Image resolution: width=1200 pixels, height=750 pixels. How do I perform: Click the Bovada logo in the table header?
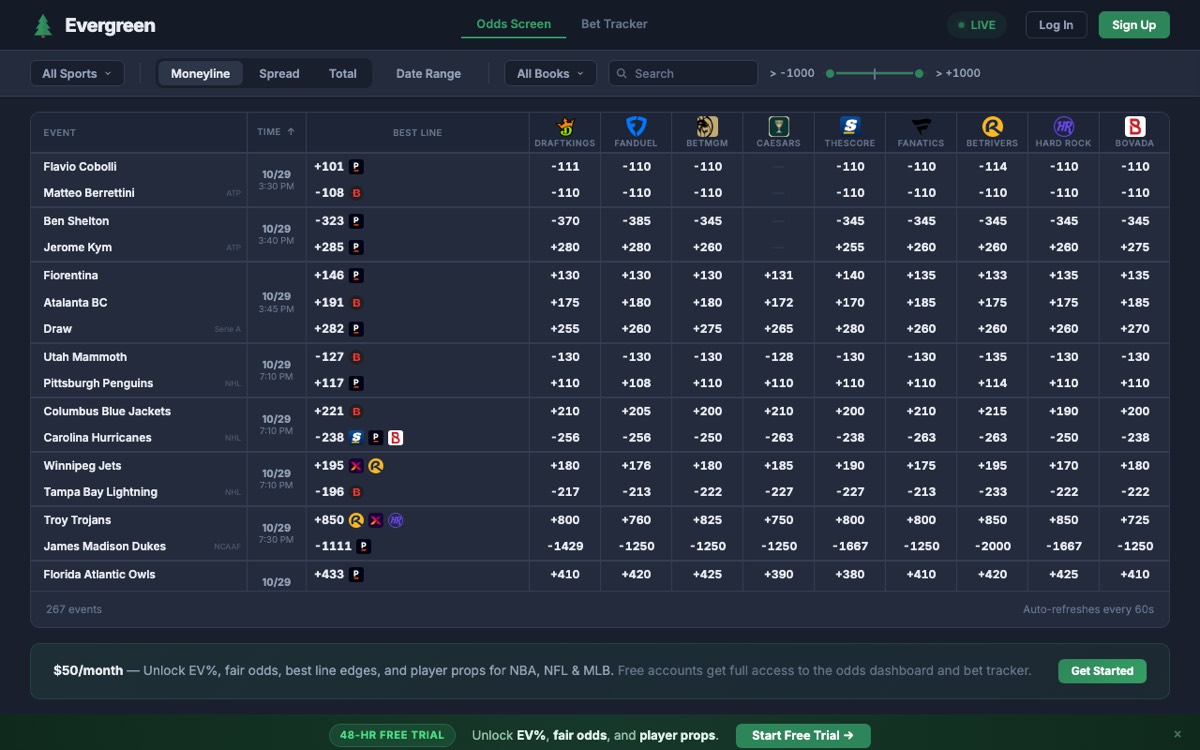pyautogui.click(x=1135, y=127)
